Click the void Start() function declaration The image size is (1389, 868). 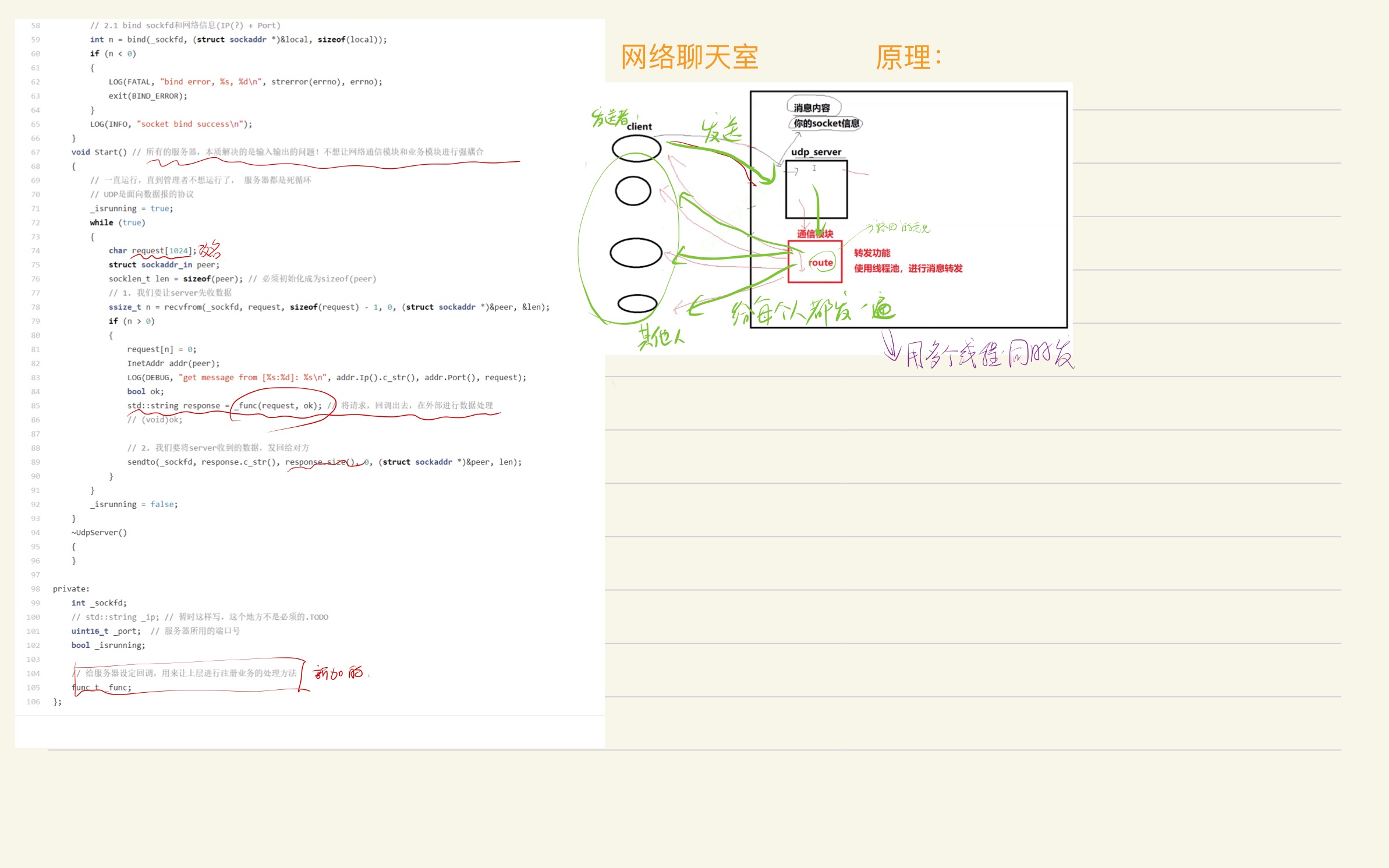click(98, 152)
